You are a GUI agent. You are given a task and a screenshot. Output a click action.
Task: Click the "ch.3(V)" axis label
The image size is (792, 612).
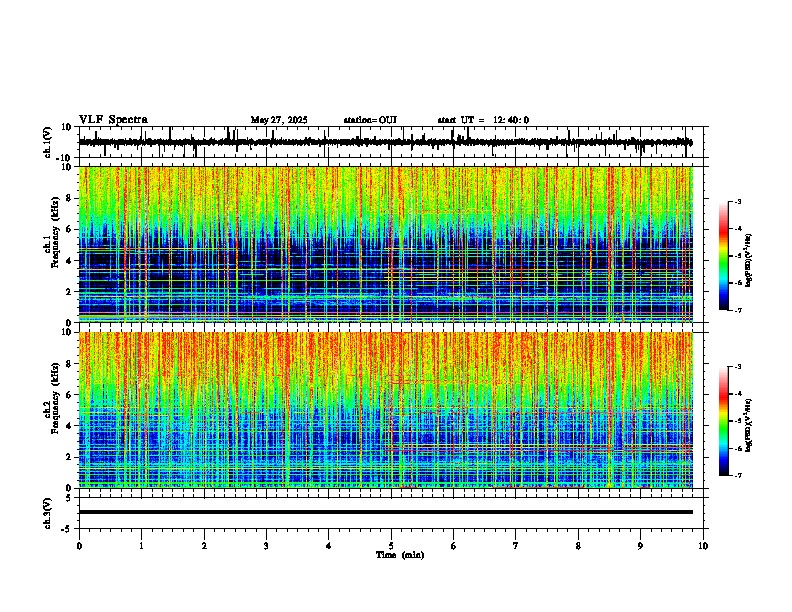click(x=48, y=513)
